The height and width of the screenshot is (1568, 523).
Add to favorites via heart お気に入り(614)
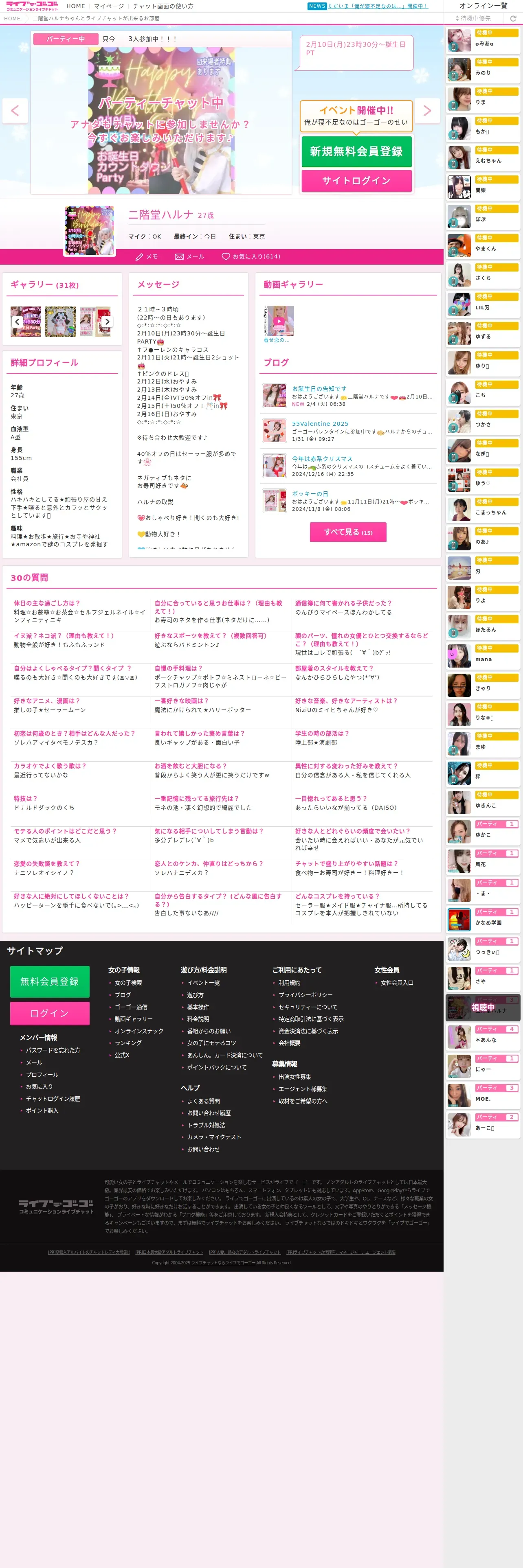[251, 257]
